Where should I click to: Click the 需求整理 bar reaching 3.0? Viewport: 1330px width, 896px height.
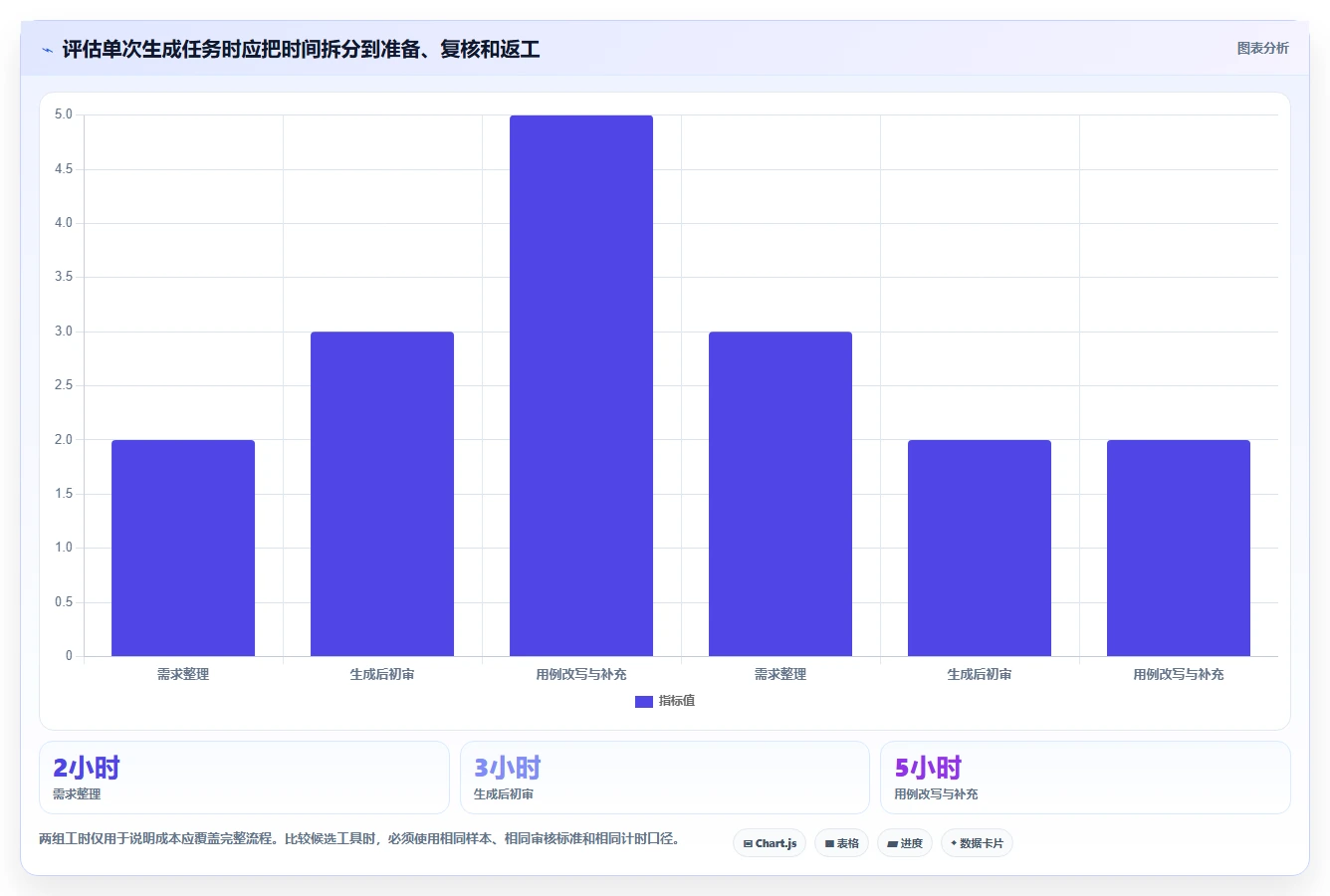pos(780,494)
